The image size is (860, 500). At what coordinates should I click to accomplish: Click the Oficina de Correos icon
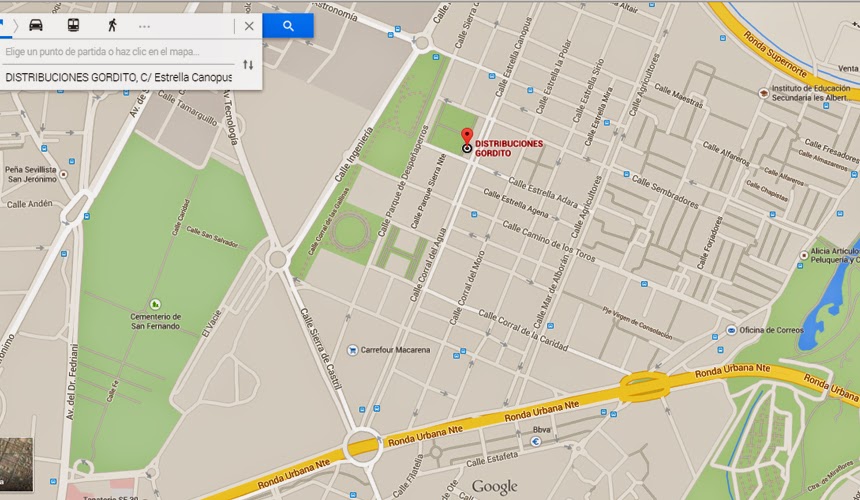pyautogui.click(x=731, y=330)
